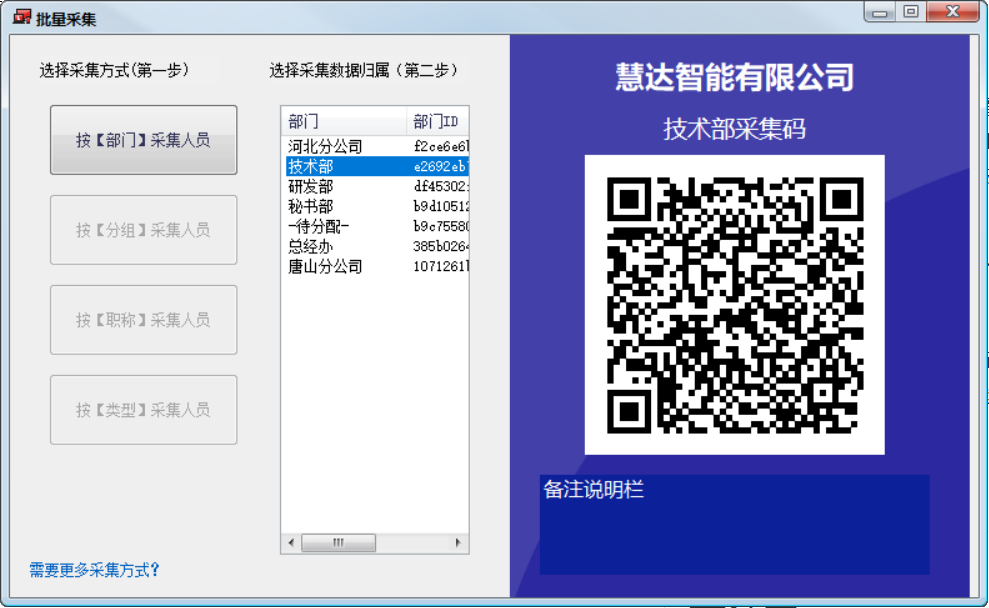Choose the 秘书部 department row

coord(311,207)
